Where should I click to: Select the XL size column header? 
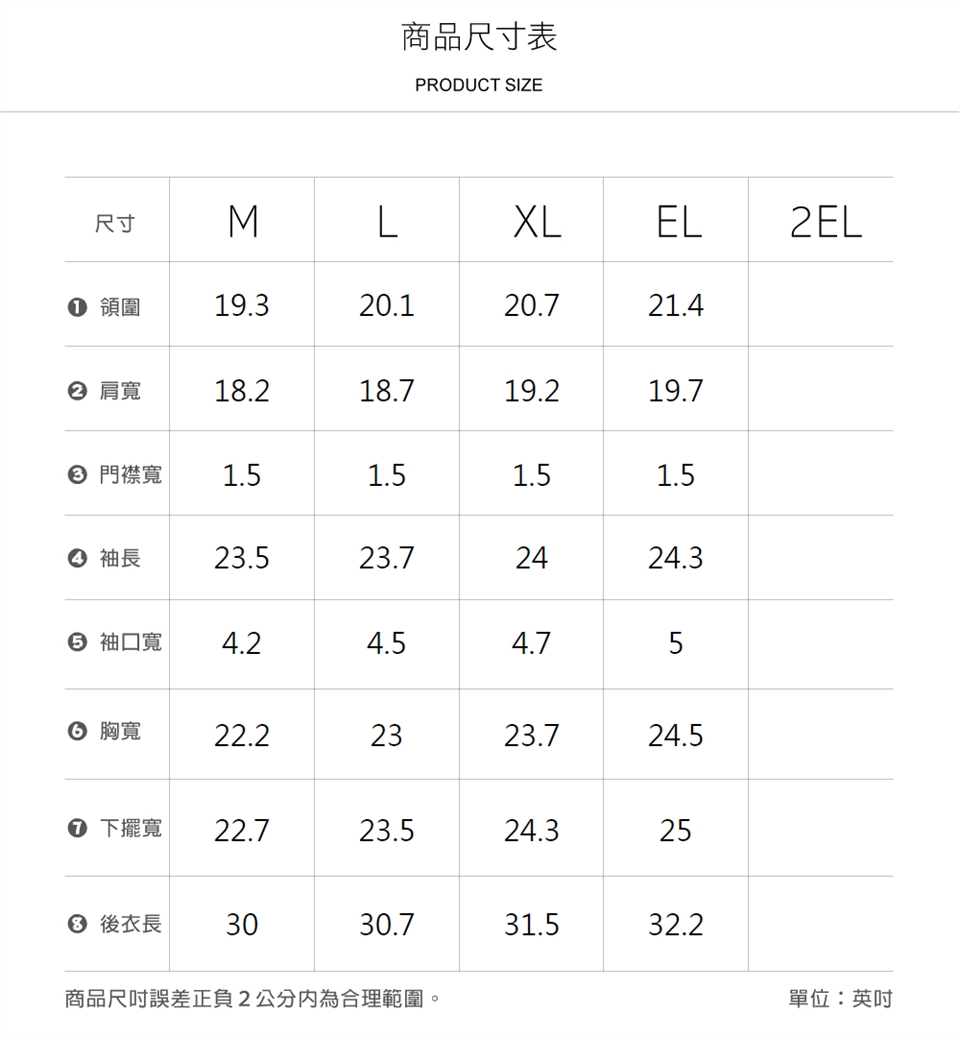tap(532, 223)
